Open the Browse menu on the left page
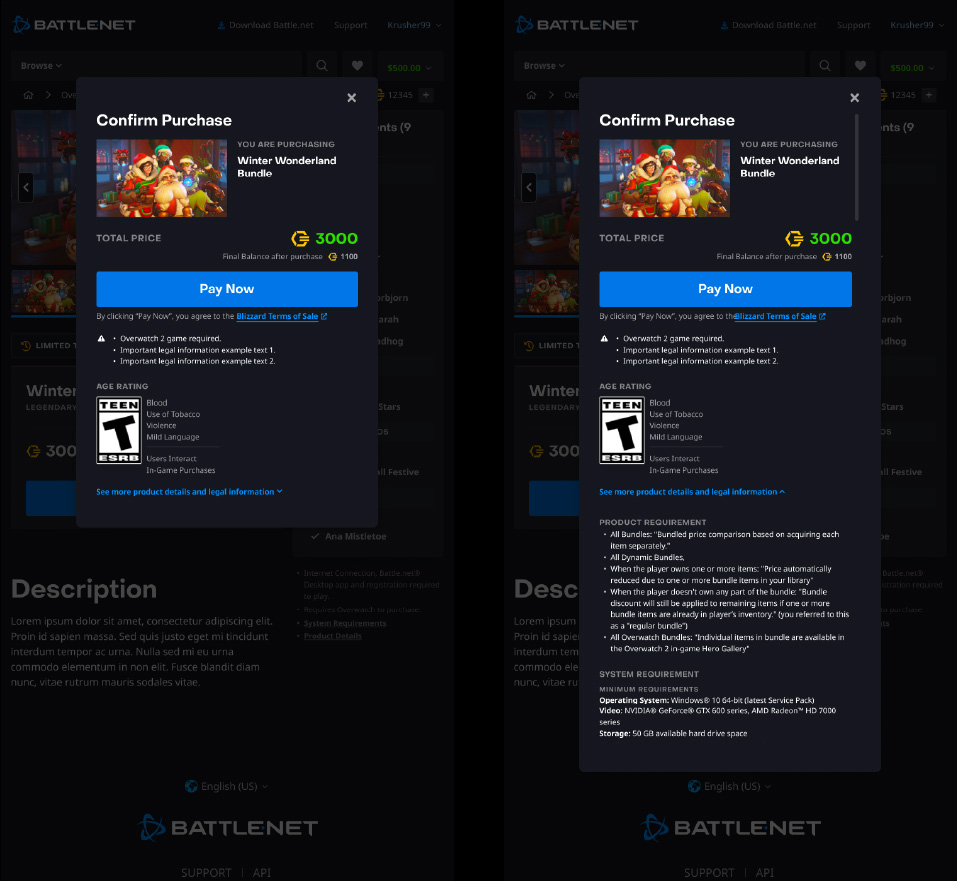This screenshot has width=957, height=881. click(41, 66)
